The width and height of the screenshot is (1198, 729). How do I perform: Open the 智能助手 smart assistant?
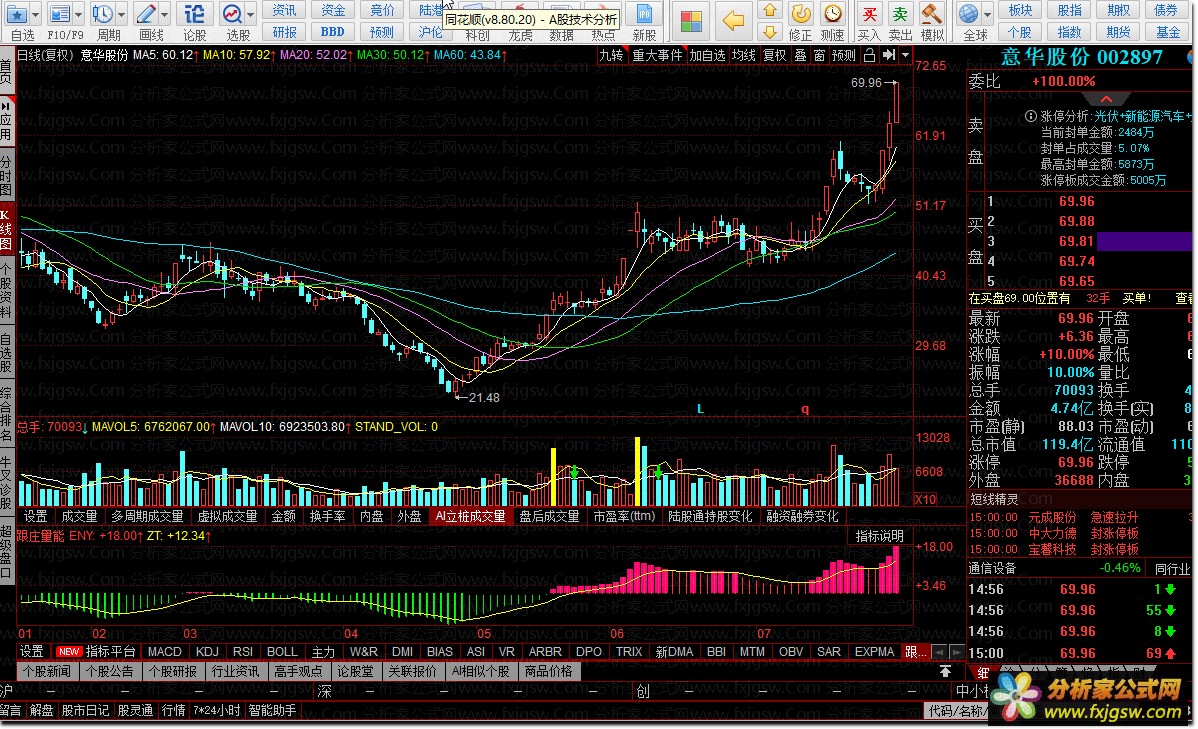[x=272, y=711]
